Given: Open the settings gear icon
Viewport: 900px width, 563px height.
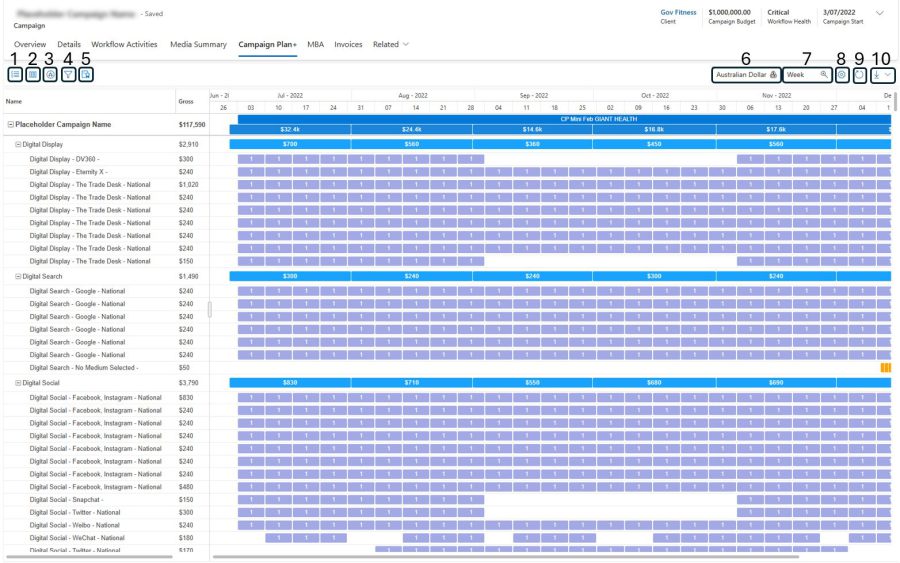Looking at the screenshot, I should (842, 74).
